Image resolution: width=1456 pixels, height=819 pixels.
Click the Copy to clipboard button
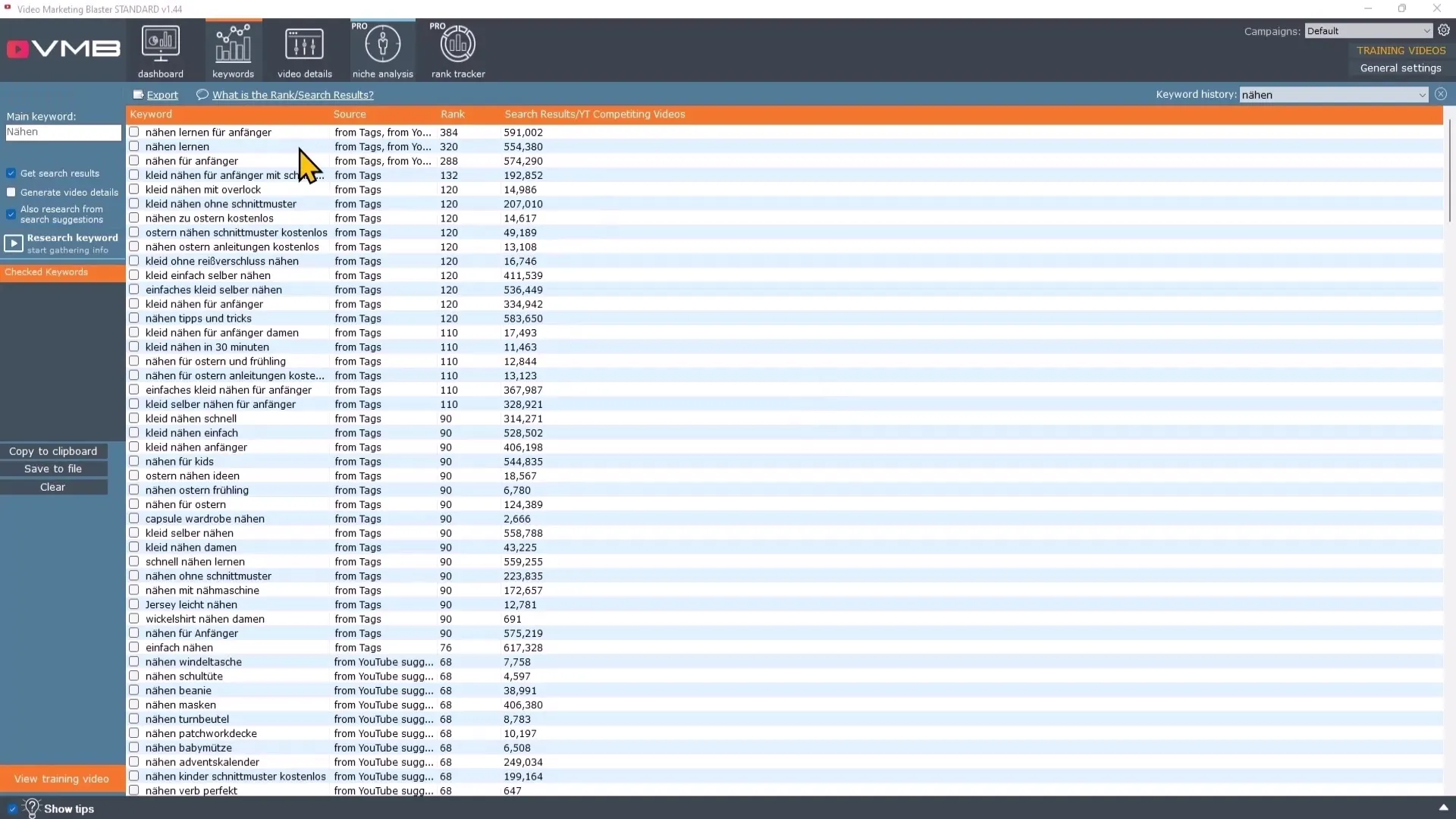coord(52,451)
